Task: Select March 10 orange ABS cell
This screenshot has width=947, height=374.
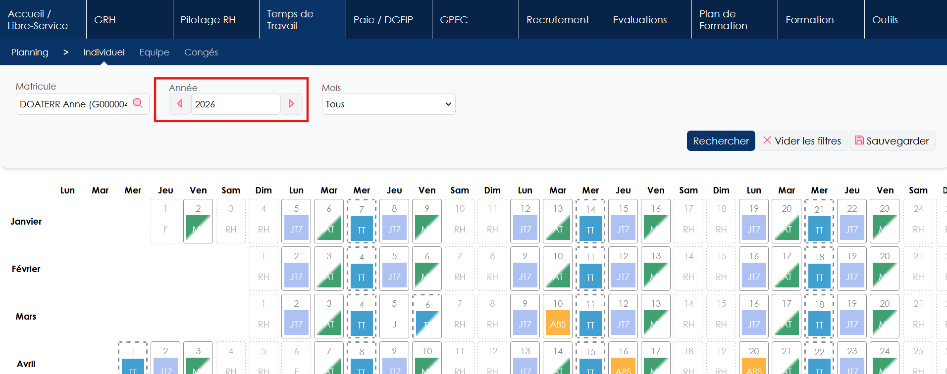Action: click(x=557, y=315)
